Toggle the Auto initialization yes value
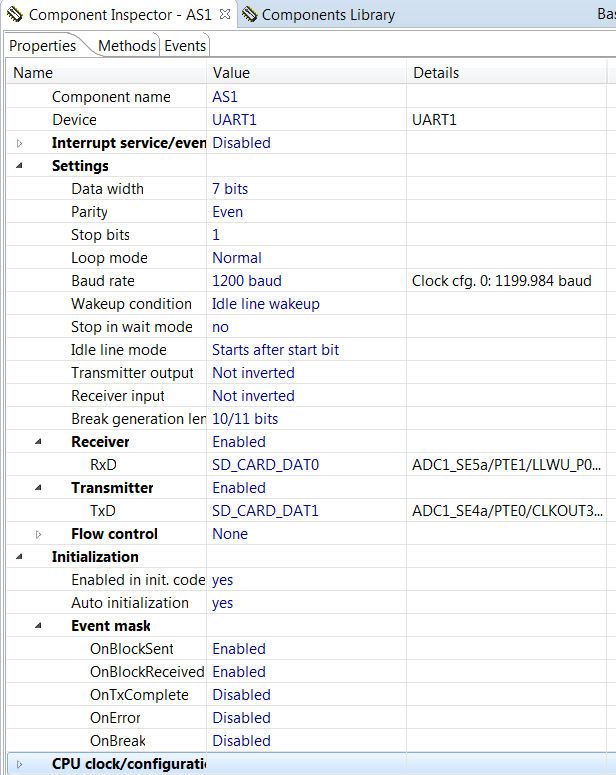This screenshot has width=616, height=775. tap(222, 603)
